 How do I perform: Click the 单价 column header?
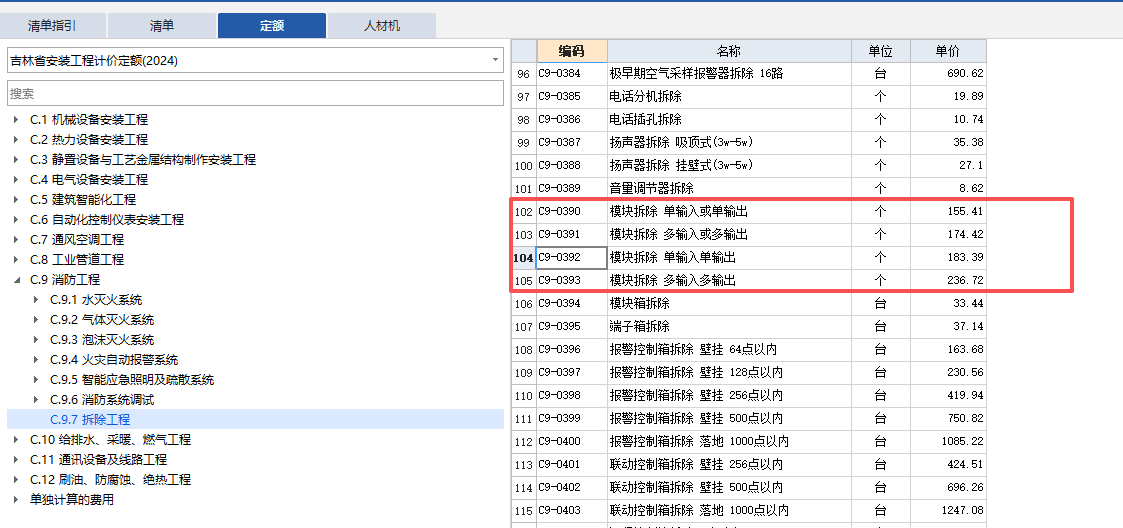947,51
